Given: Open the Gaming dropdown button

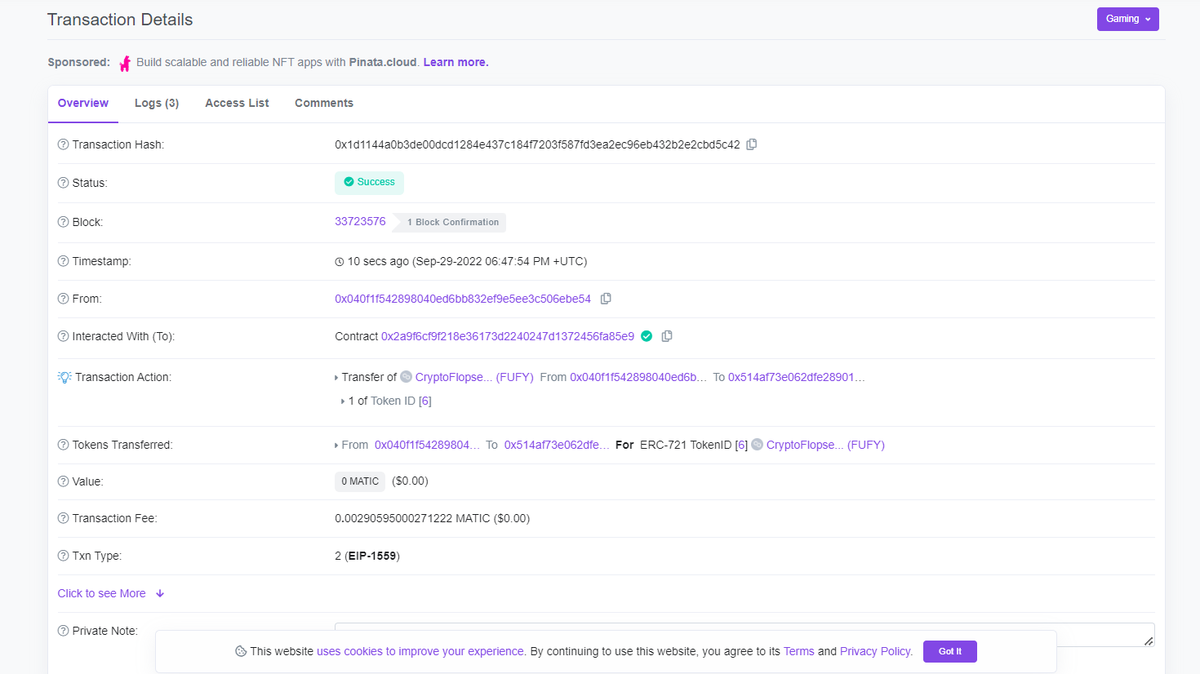Looking at the screenshot, I should (1127, 19).
